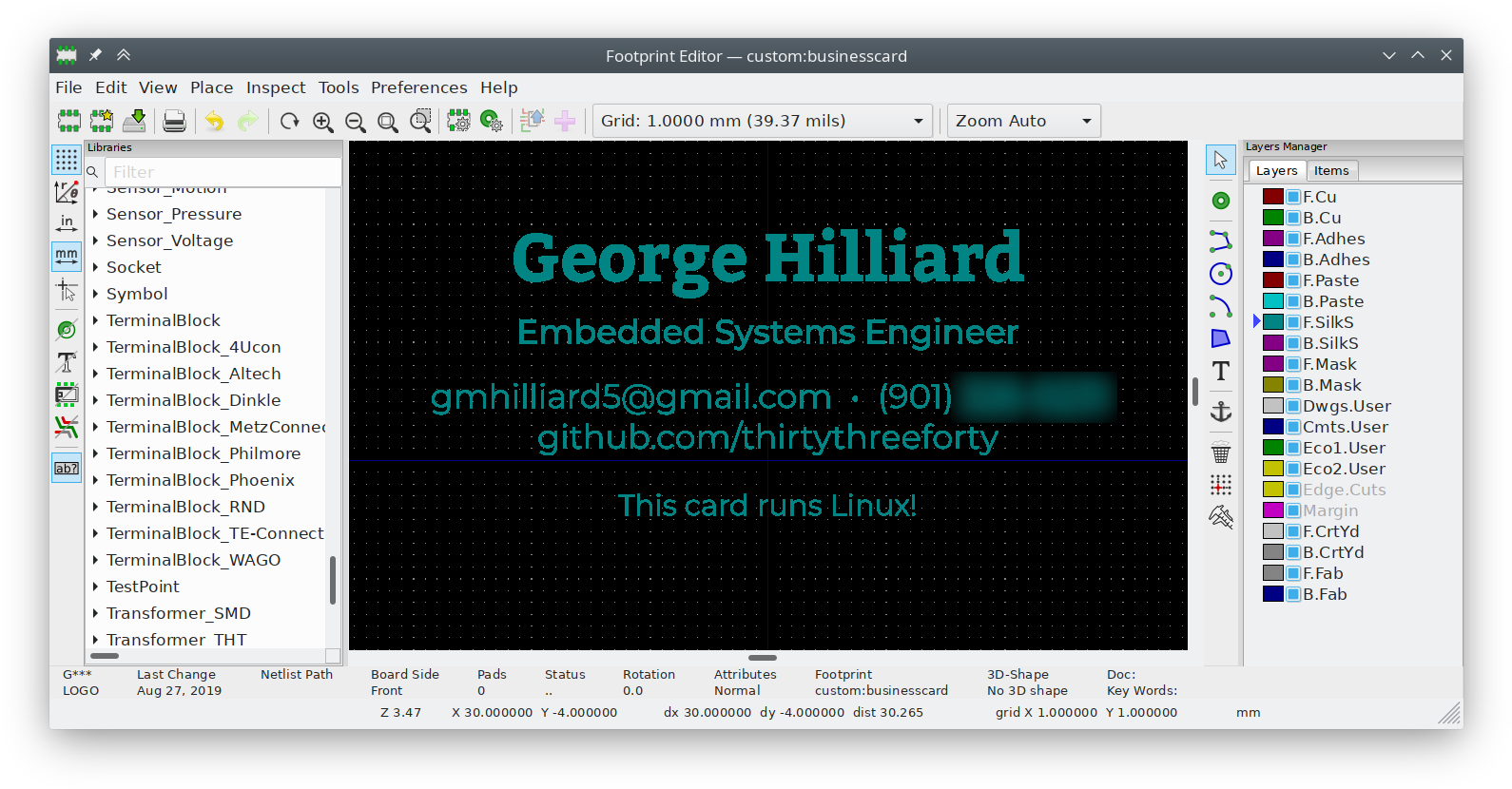Expand the TerminalBlock_Phoenix library

click(x=95, y=480)
